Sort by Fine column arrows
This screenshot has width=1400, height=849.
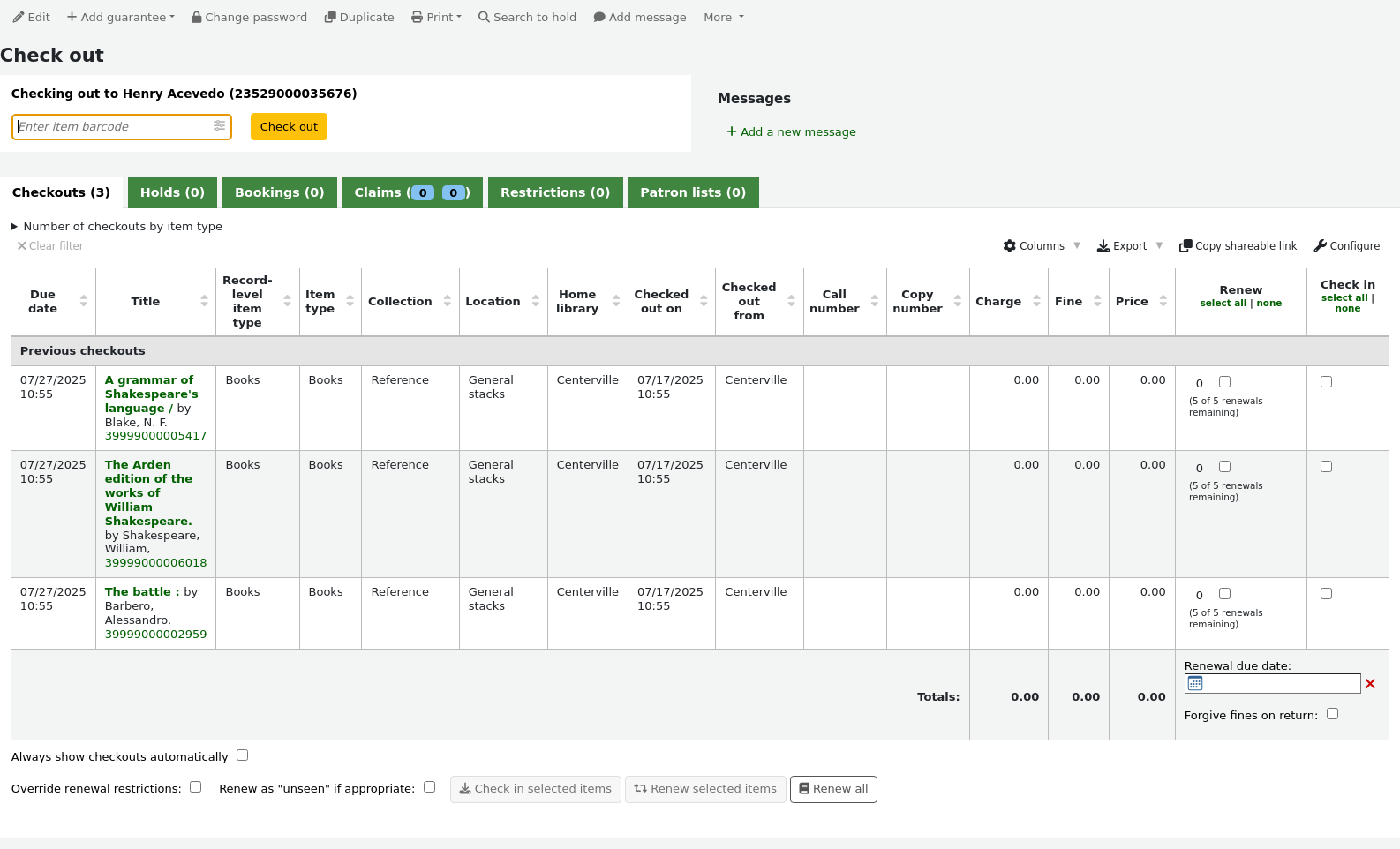pyautogui.click(x=1097, y=301)
